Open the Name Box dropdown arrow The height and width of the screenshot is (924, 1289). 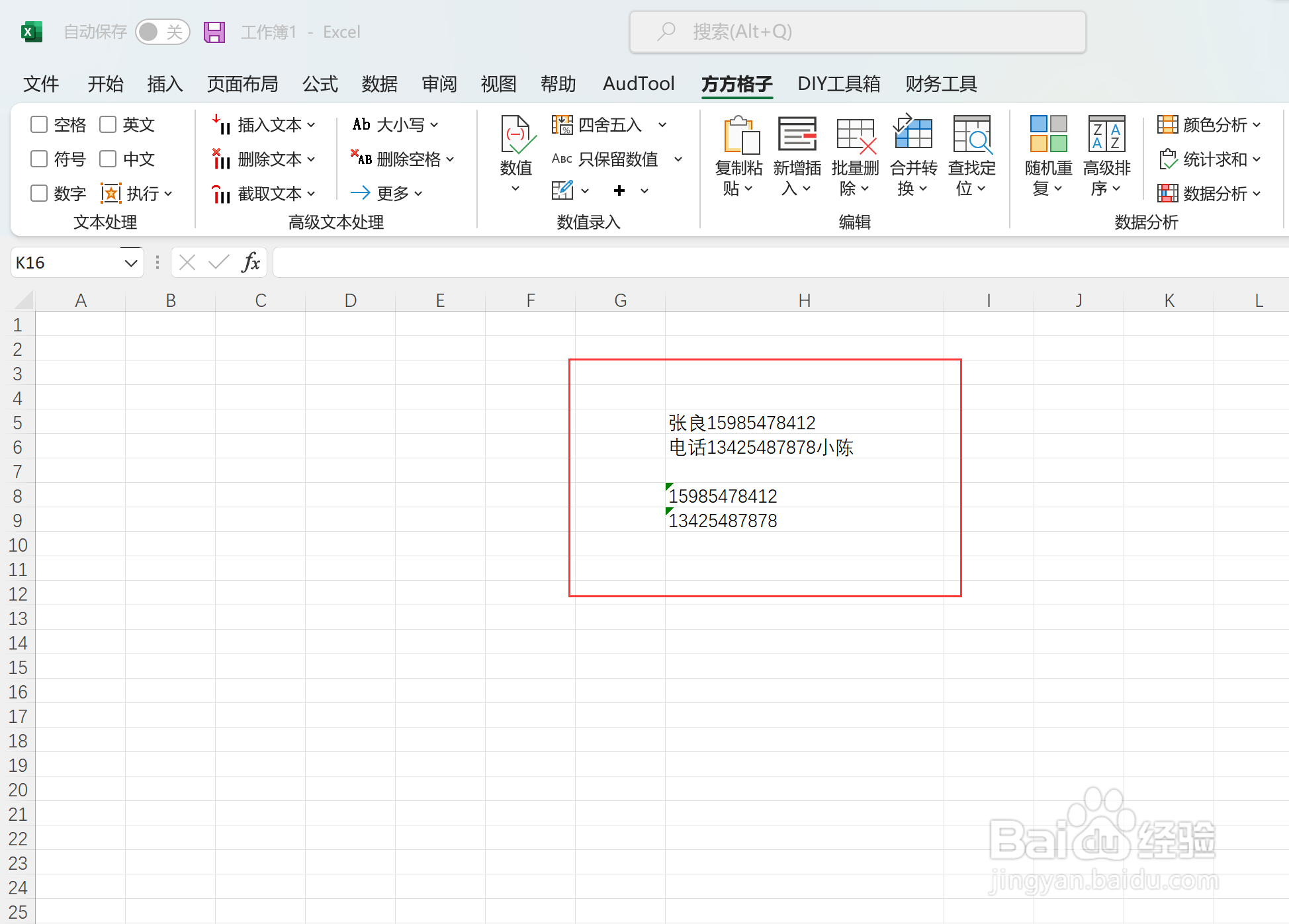pyautogui.click(x=131, y=263)
